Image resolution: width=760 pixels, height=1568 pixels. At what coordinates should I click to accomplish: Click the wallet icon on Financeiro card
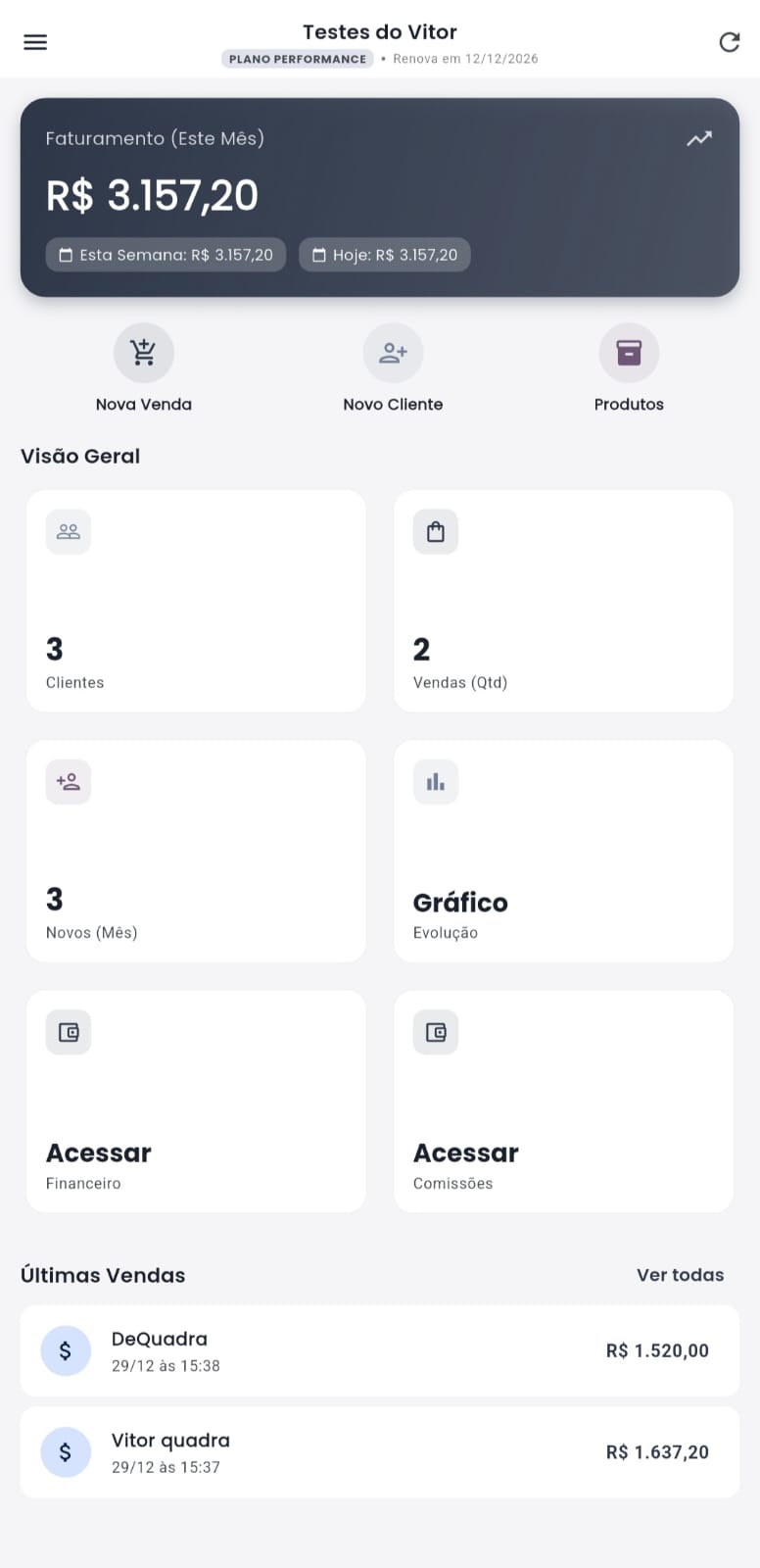[x=69, y=1032]
